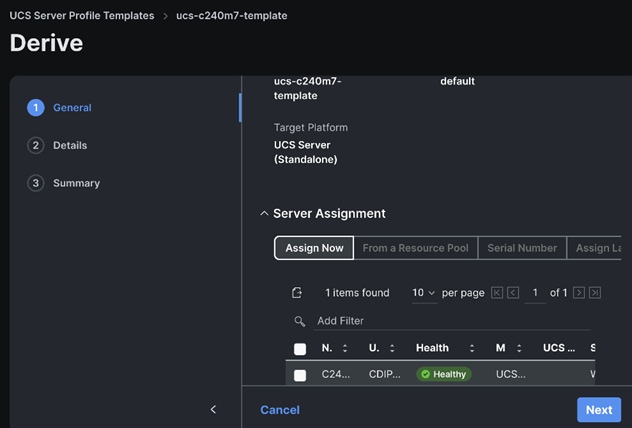632x428 pixels.
Task: Select the From a Resource Pool tab
Action: 416,248
